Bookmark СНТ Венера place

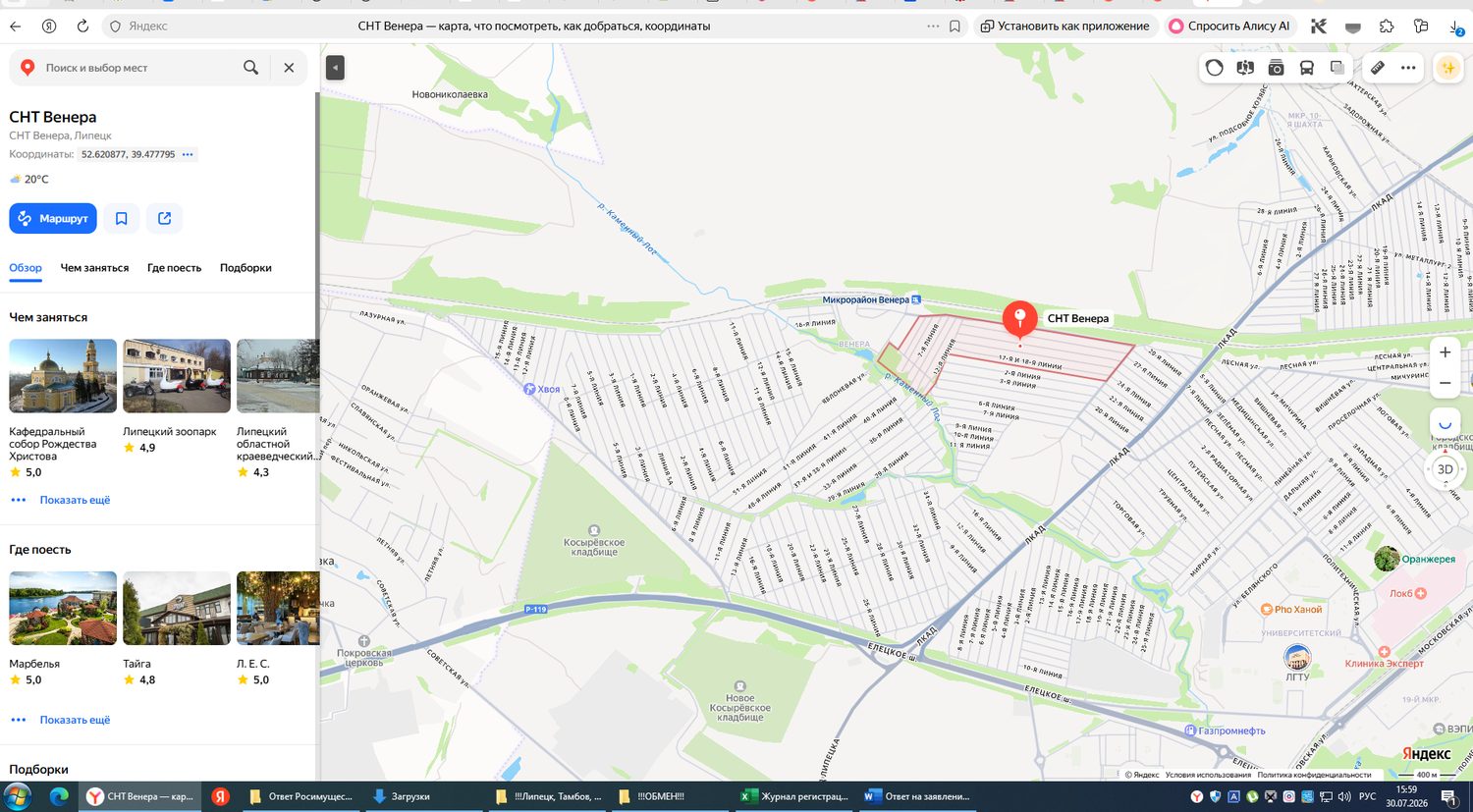[122, 218]
